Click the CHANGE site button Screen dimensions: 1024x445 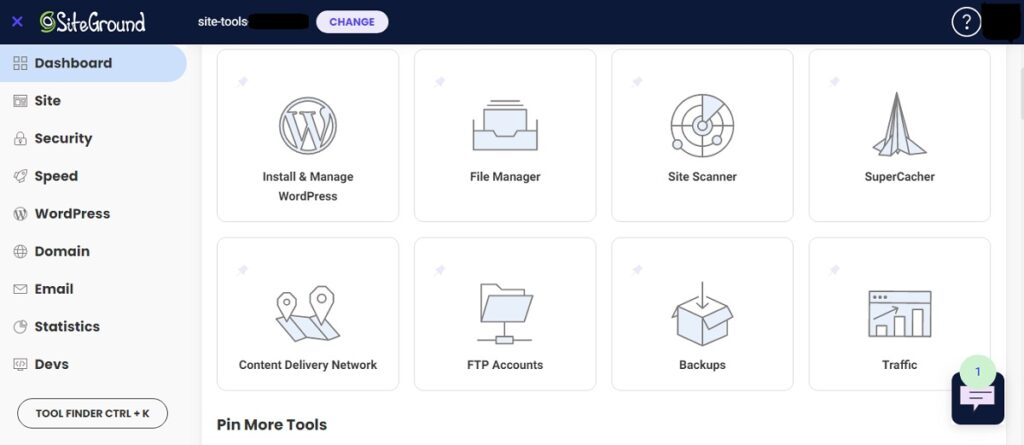point(352,22)
